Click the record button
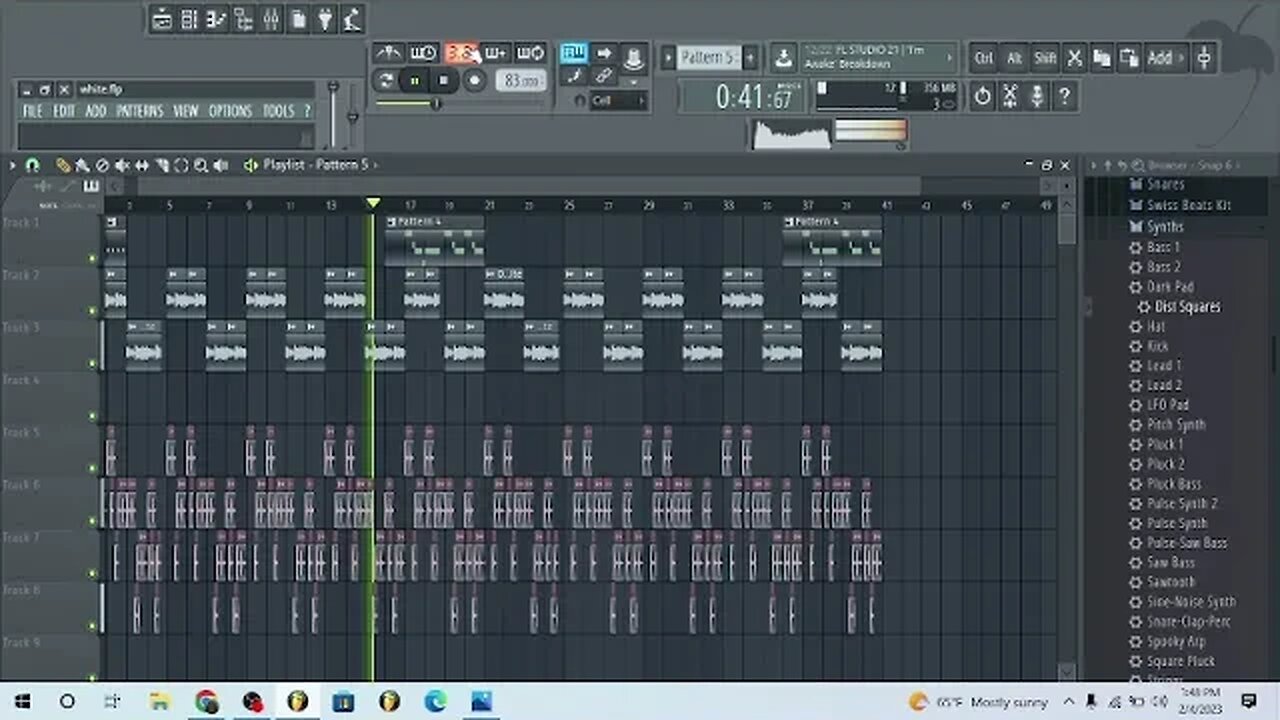 tap(474, 81)
